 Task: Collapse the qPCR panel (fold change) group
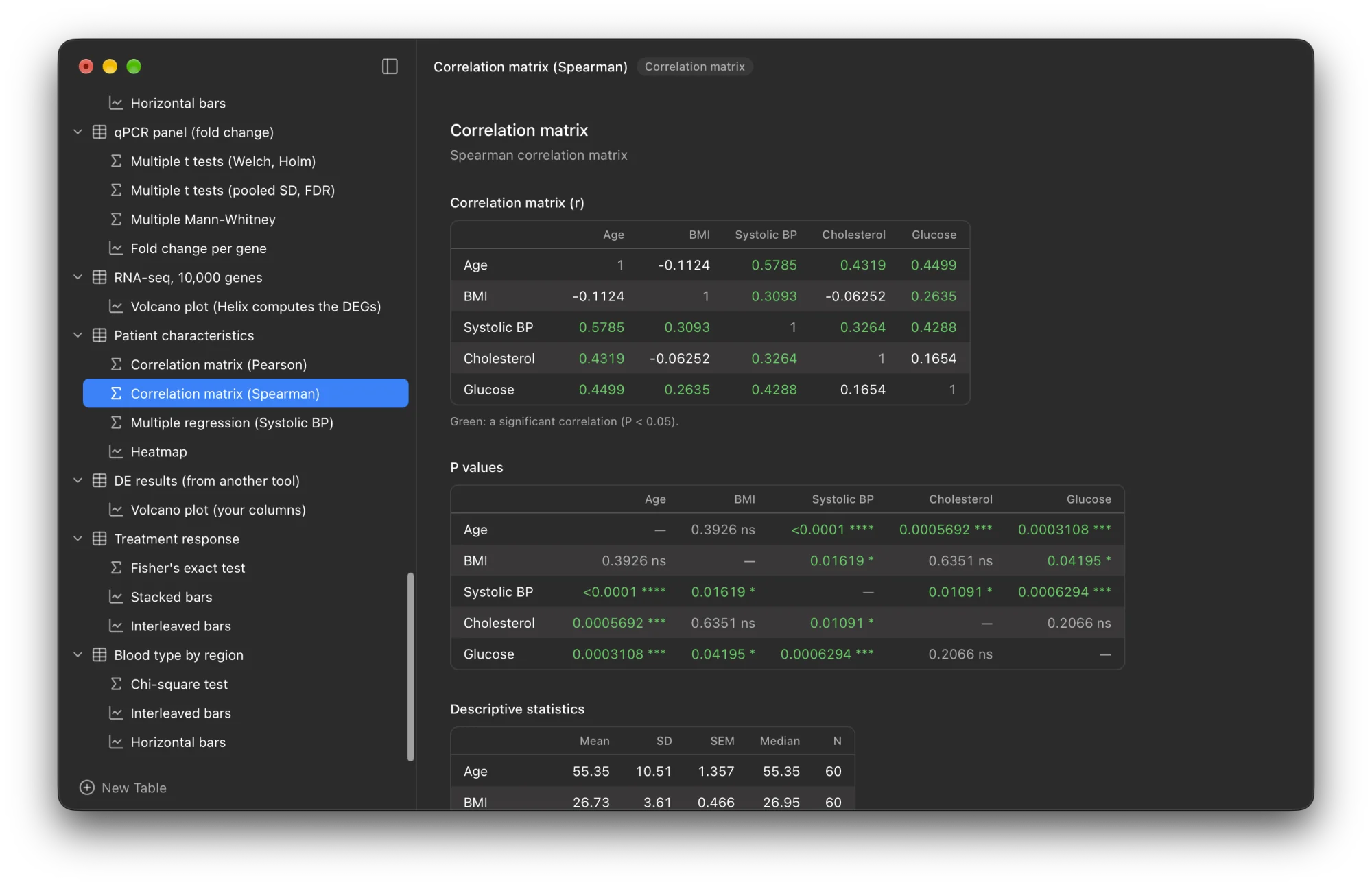click(78, 132)
